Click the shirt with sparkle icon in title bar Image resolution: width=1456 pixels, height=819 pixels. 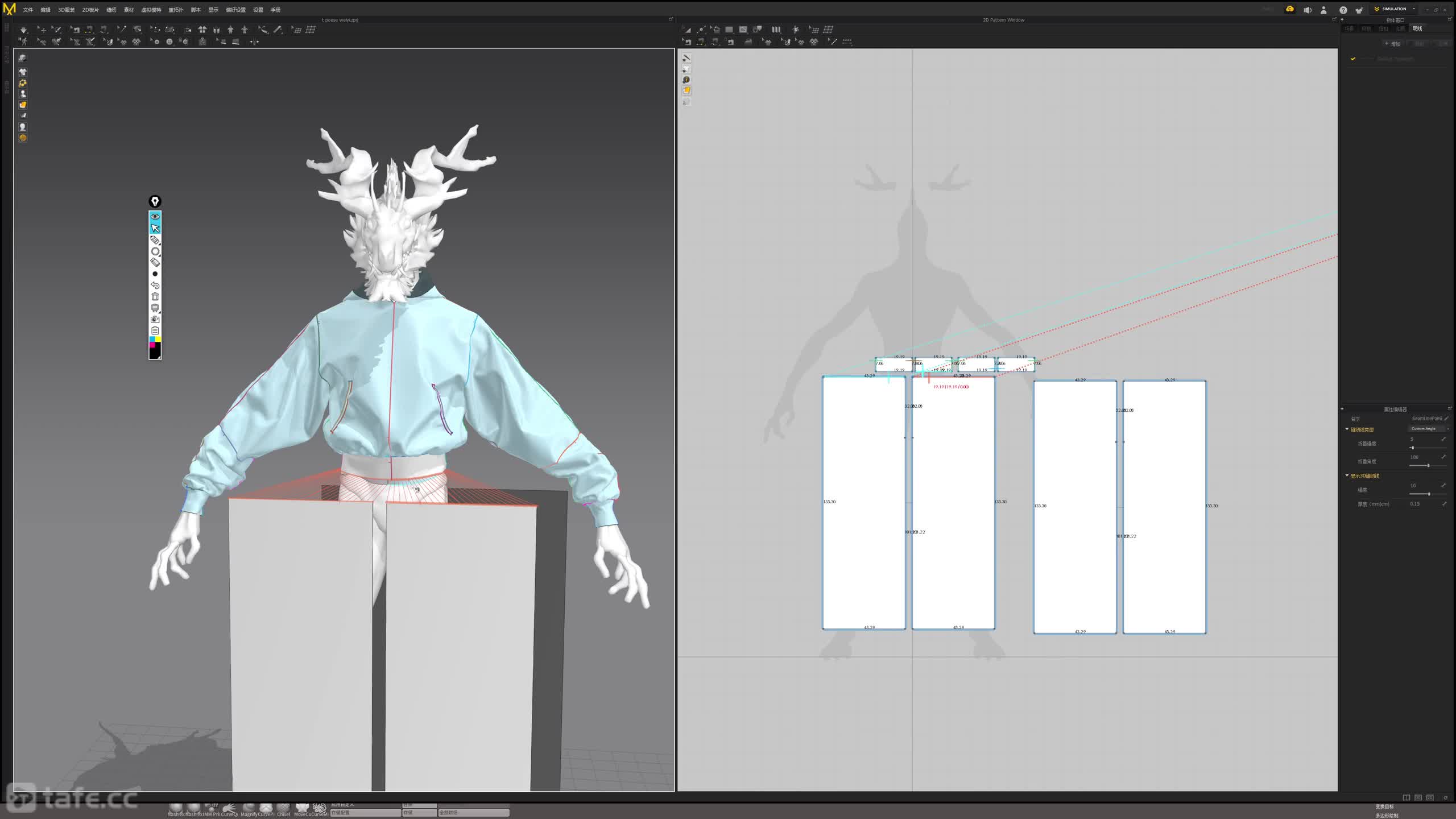(1359, 10)
